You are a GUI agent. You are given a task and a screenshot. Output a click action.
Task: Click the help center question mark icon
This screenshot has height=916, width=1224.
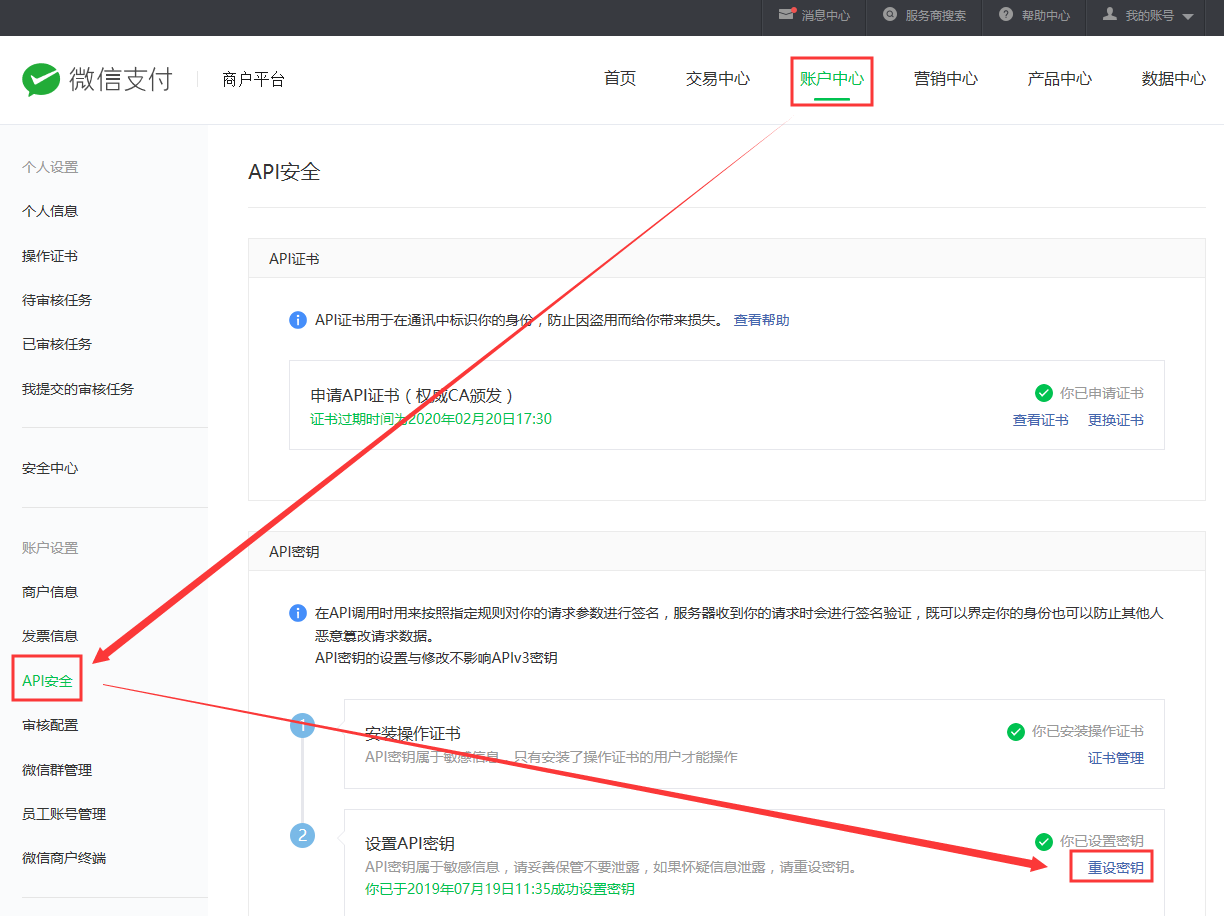click(x=1006, y=15)
